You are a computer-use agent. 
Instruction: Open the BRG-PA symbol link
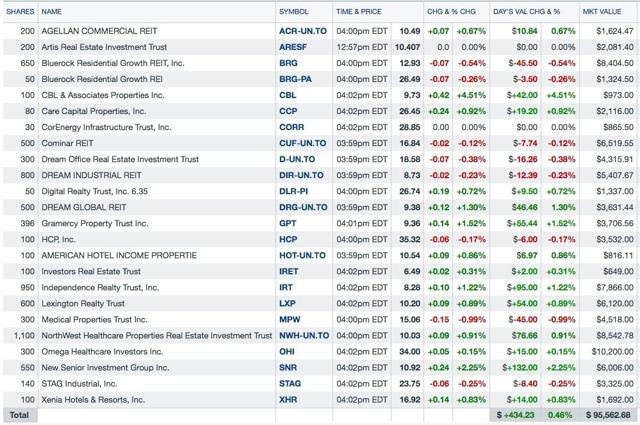(x=296, y=79)
